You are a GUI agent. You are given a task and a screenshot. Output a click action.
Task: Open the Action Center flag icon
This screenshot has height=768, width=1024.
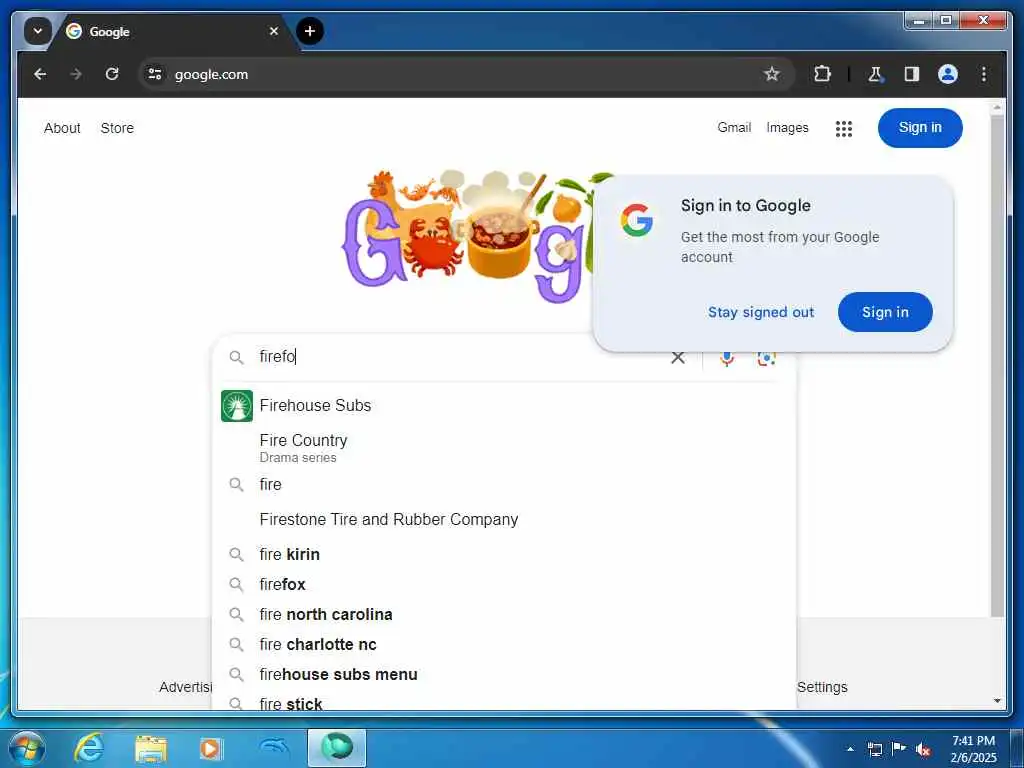(x=899, y=749)
